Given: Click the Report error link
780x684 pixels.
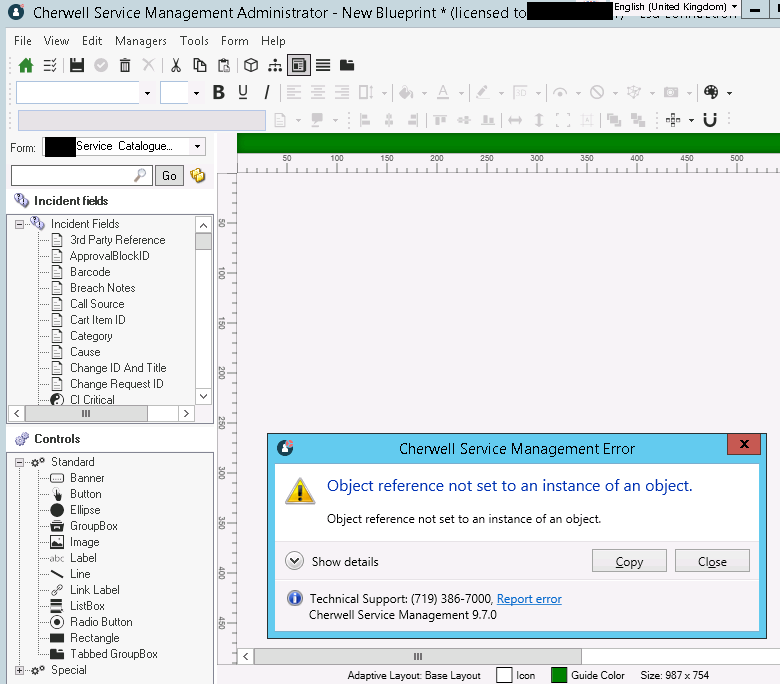Looking at the screenshot, I should coord(529,599).
